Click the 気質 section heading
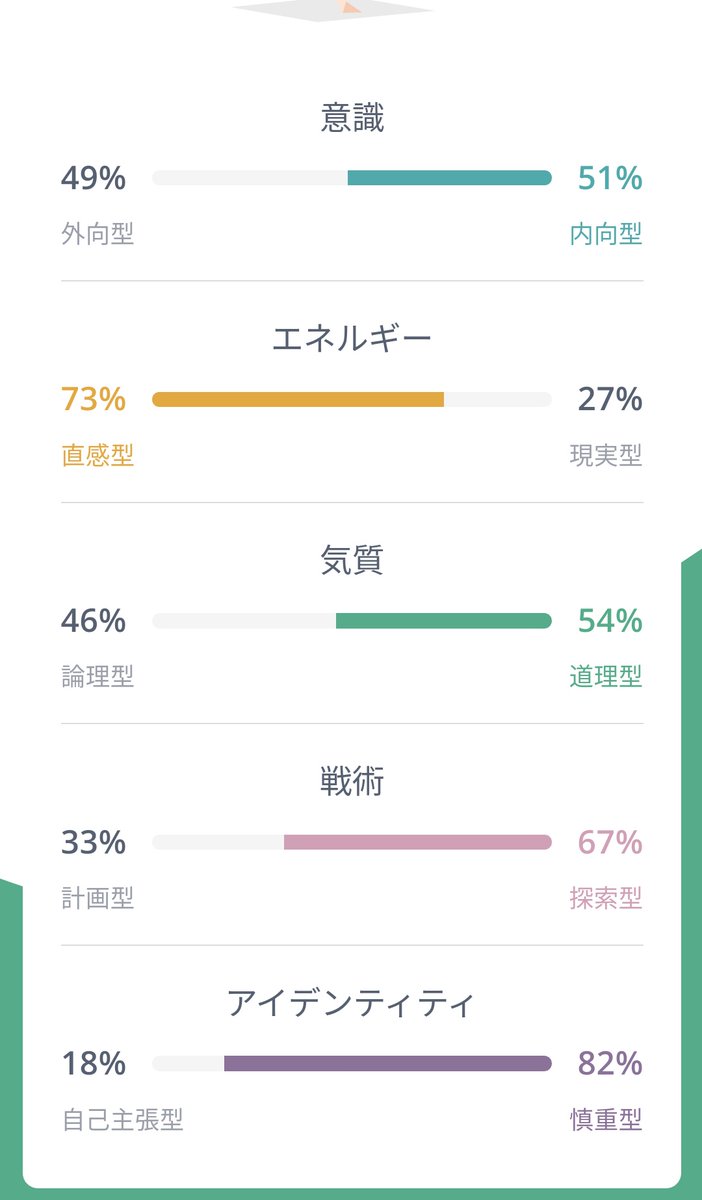The image size is (702, 1200). click(352, 561)
